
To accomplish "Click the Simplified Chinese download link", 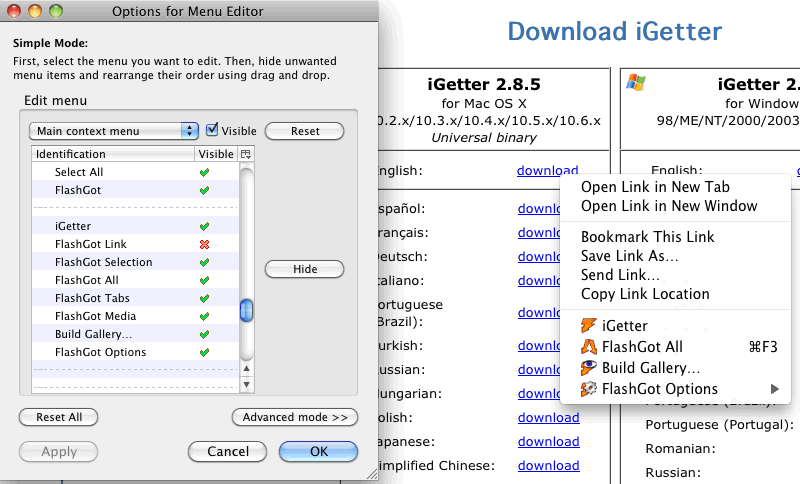I will click(x=548, y=465).
